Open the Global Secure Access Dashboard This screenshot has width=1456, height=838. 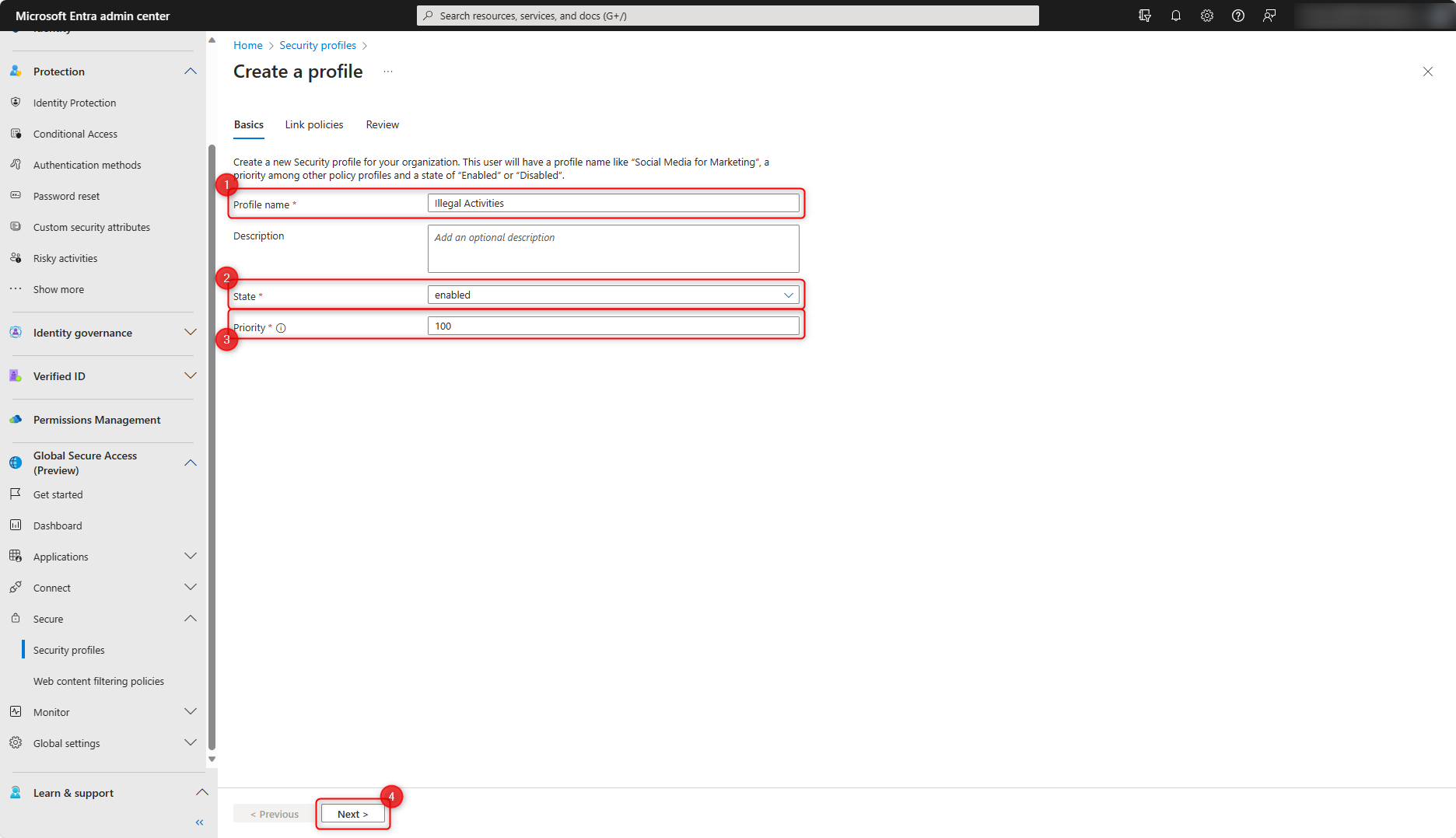click(57, 525)
